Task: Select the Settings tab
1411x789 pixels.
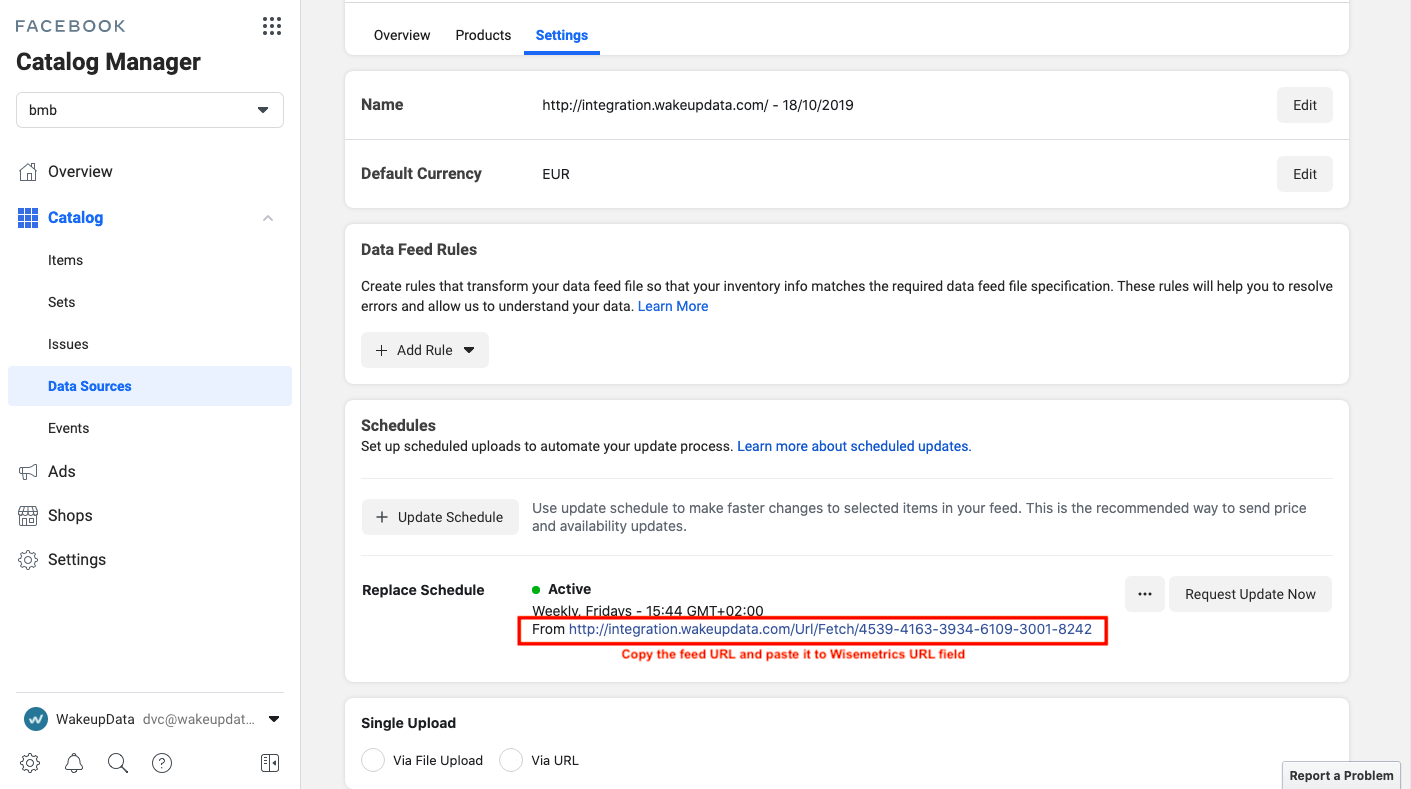Action: pyautogui.click(x=562, y=35)
